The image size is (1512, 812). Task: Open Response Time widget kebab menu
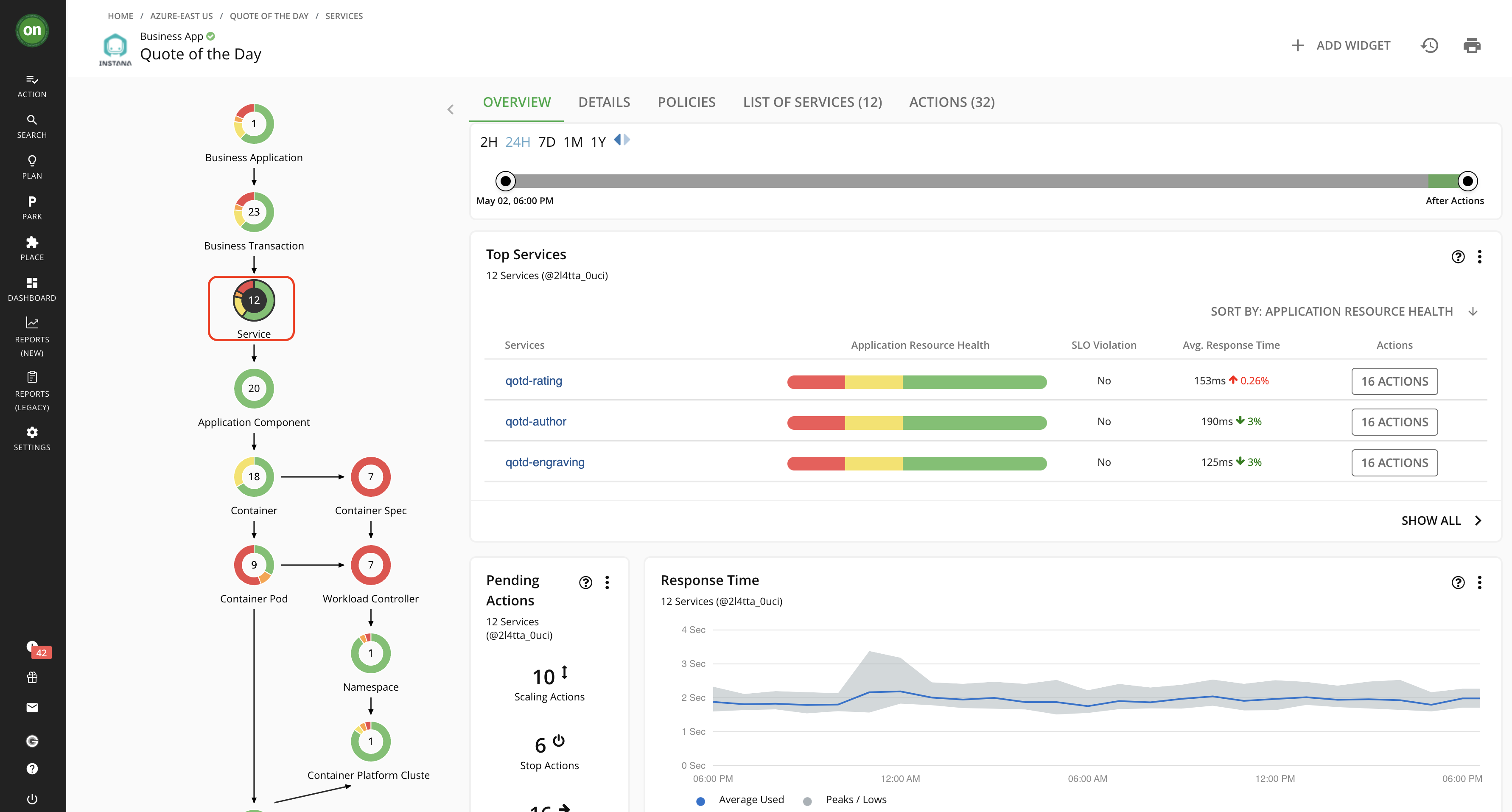point(1479,582)
